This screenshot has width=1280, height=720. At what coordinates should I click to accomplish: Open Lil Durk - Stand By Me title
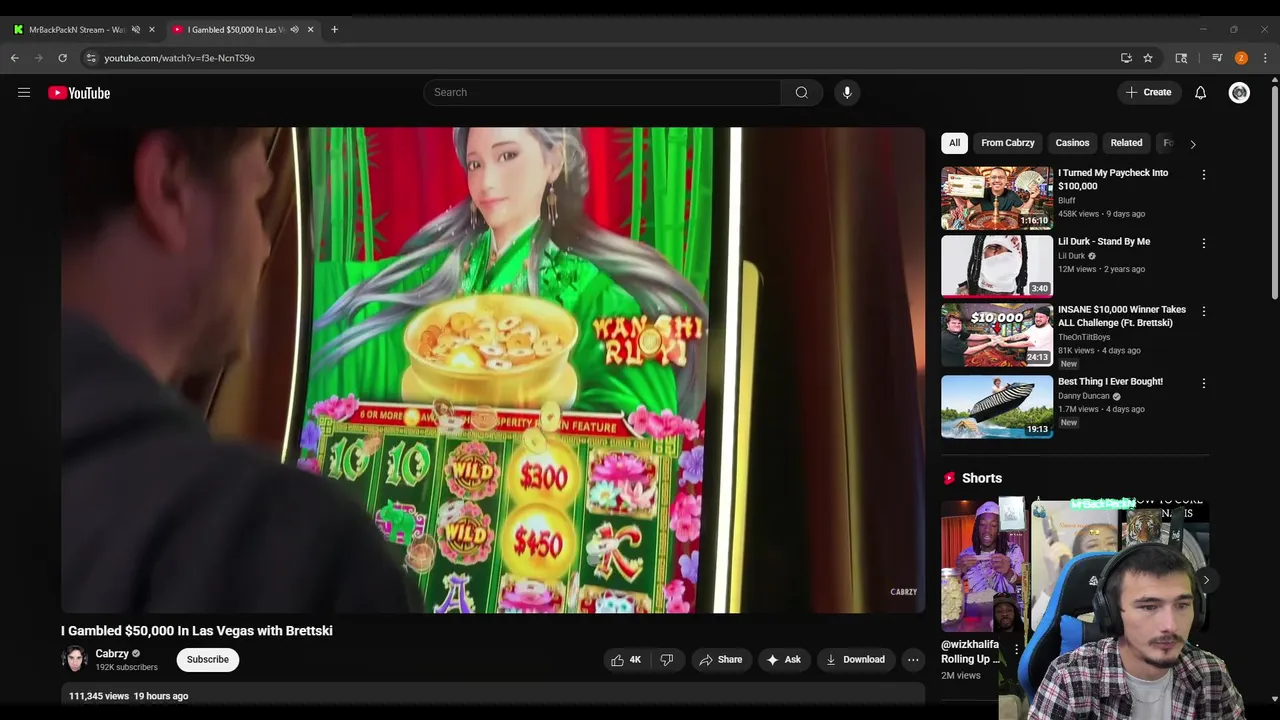click(x=1104, y=242)
